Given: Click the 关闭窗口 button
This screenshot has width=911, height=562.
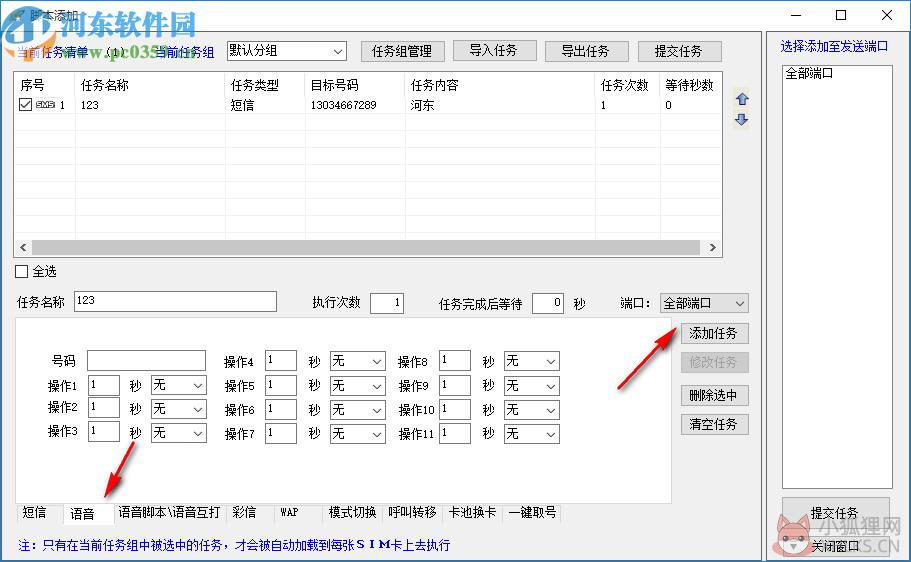Looking at the screenshot, I should click(835, 546).
